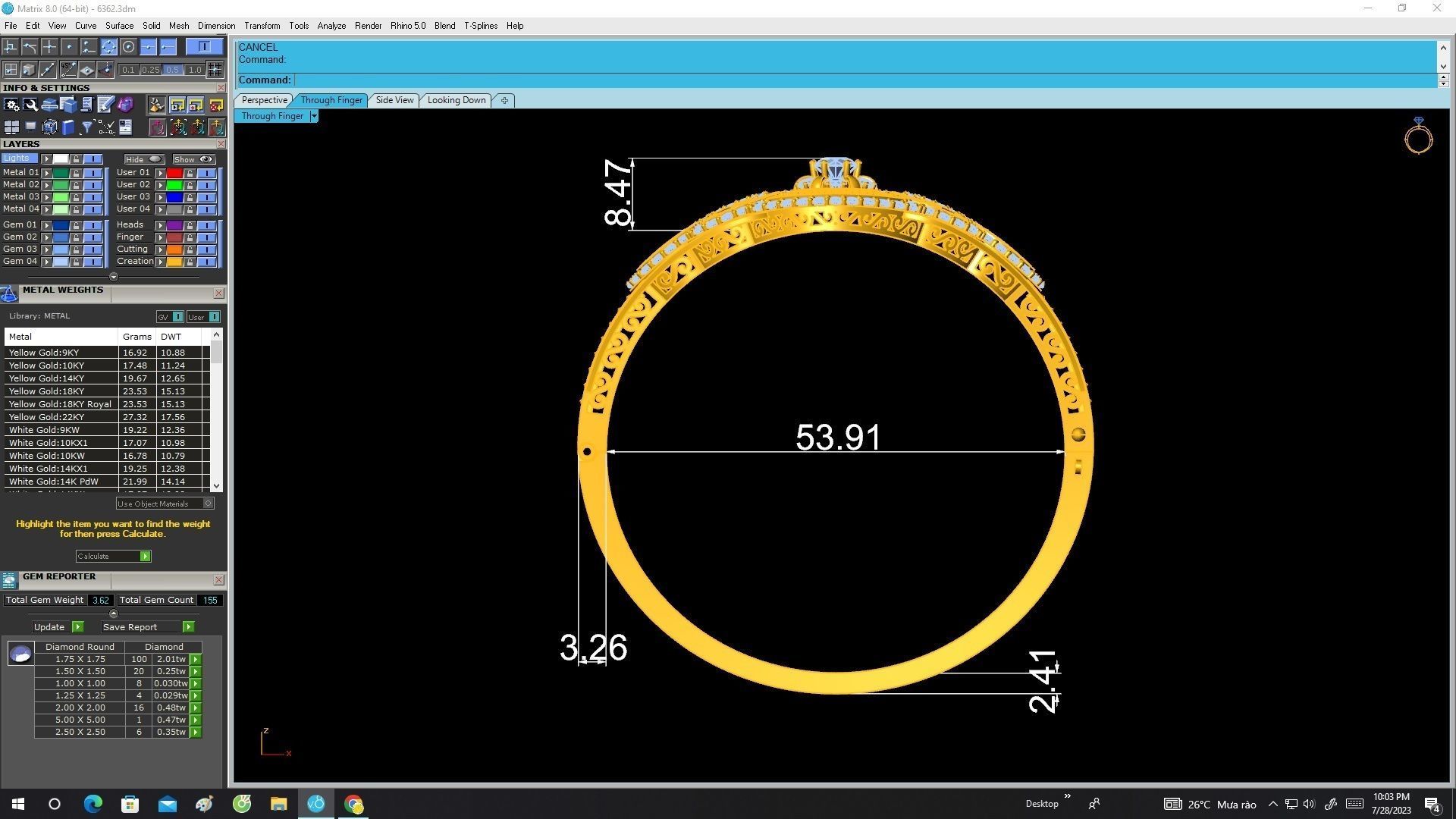
Task: Click the Metal 01 green color swatch
Action: click(61, 173)
